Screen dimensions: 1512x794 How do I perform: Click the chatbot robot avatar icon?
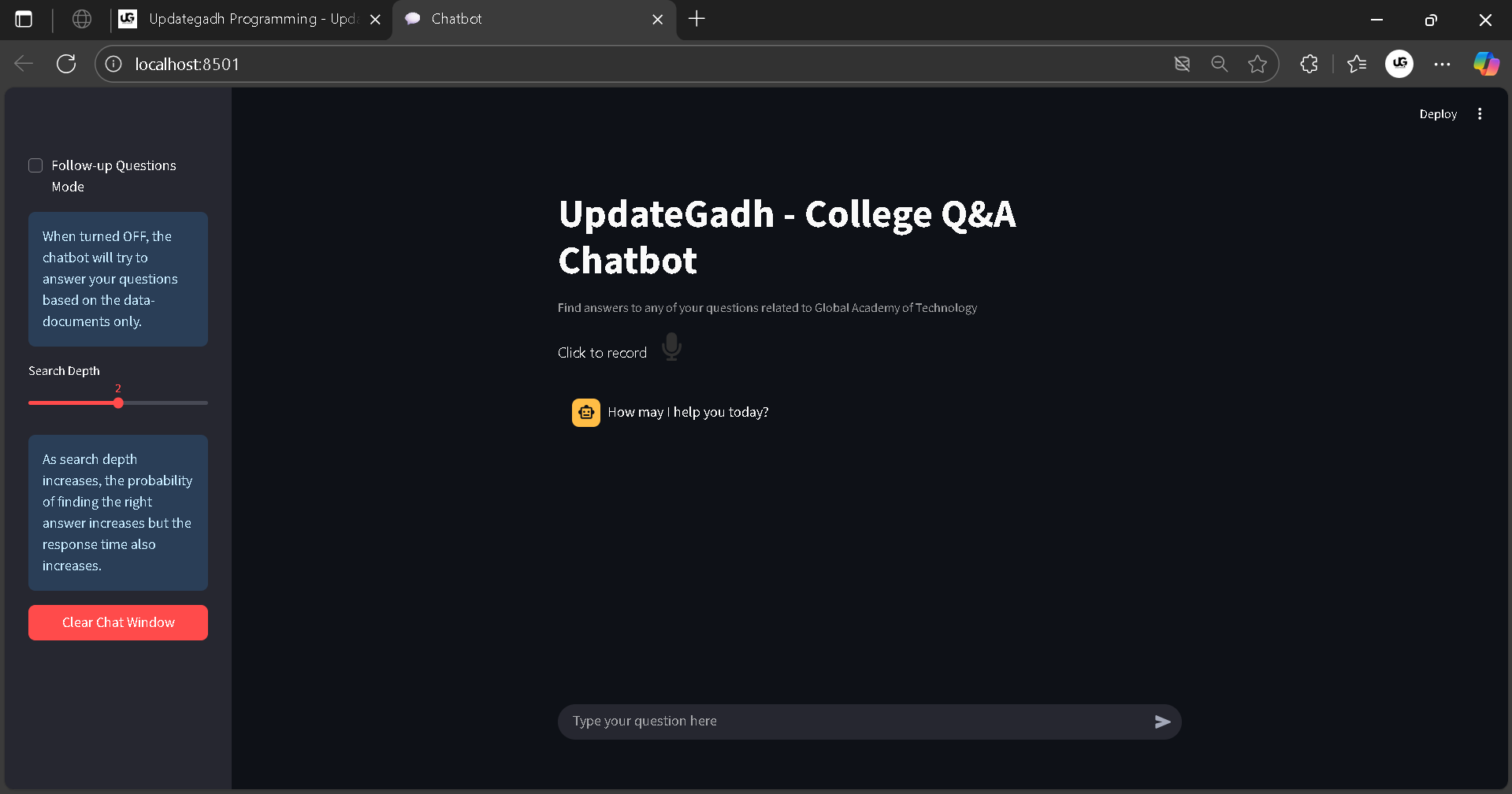point(585,412)
